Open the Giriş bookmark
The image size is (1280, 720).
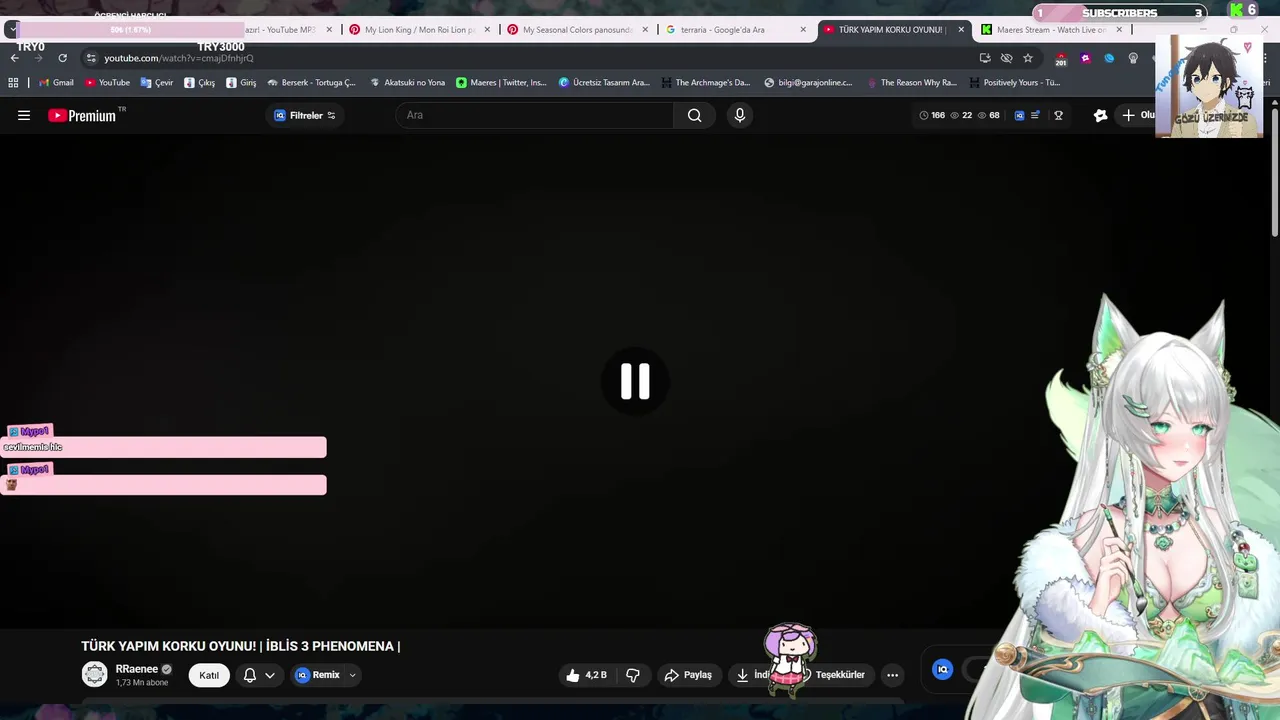241,83
